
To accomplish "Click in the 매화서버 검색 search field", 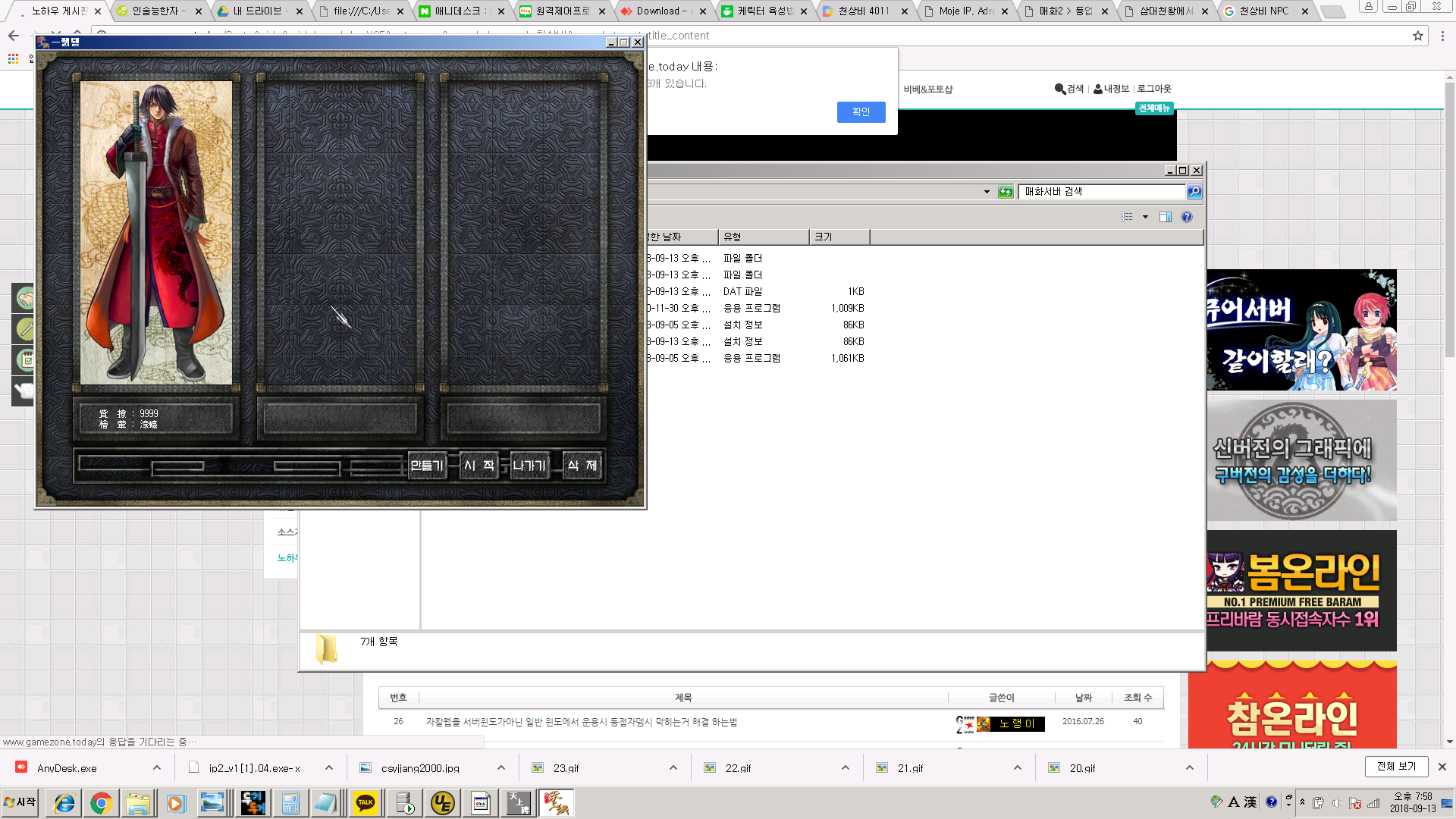I will point(1101,192).
